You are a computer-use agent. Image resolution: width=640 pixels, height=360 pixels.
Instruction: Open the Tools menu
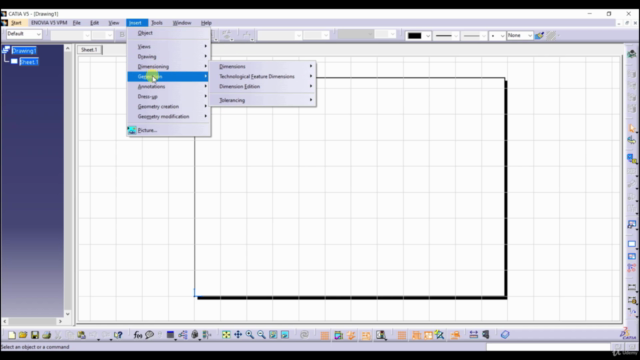[157, 23]
